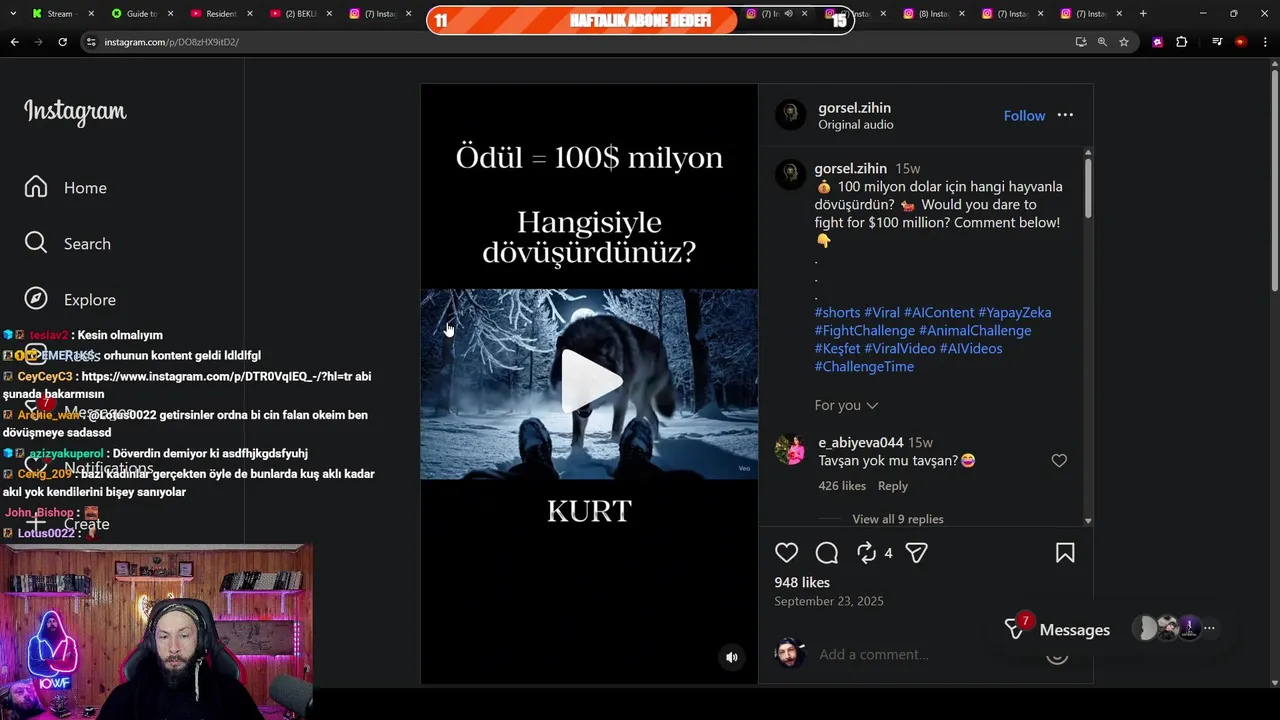Open browser zoom icon
The height and width of the screenshot is (720, 1280).
pyautogui.click(x=1102, y=42)
